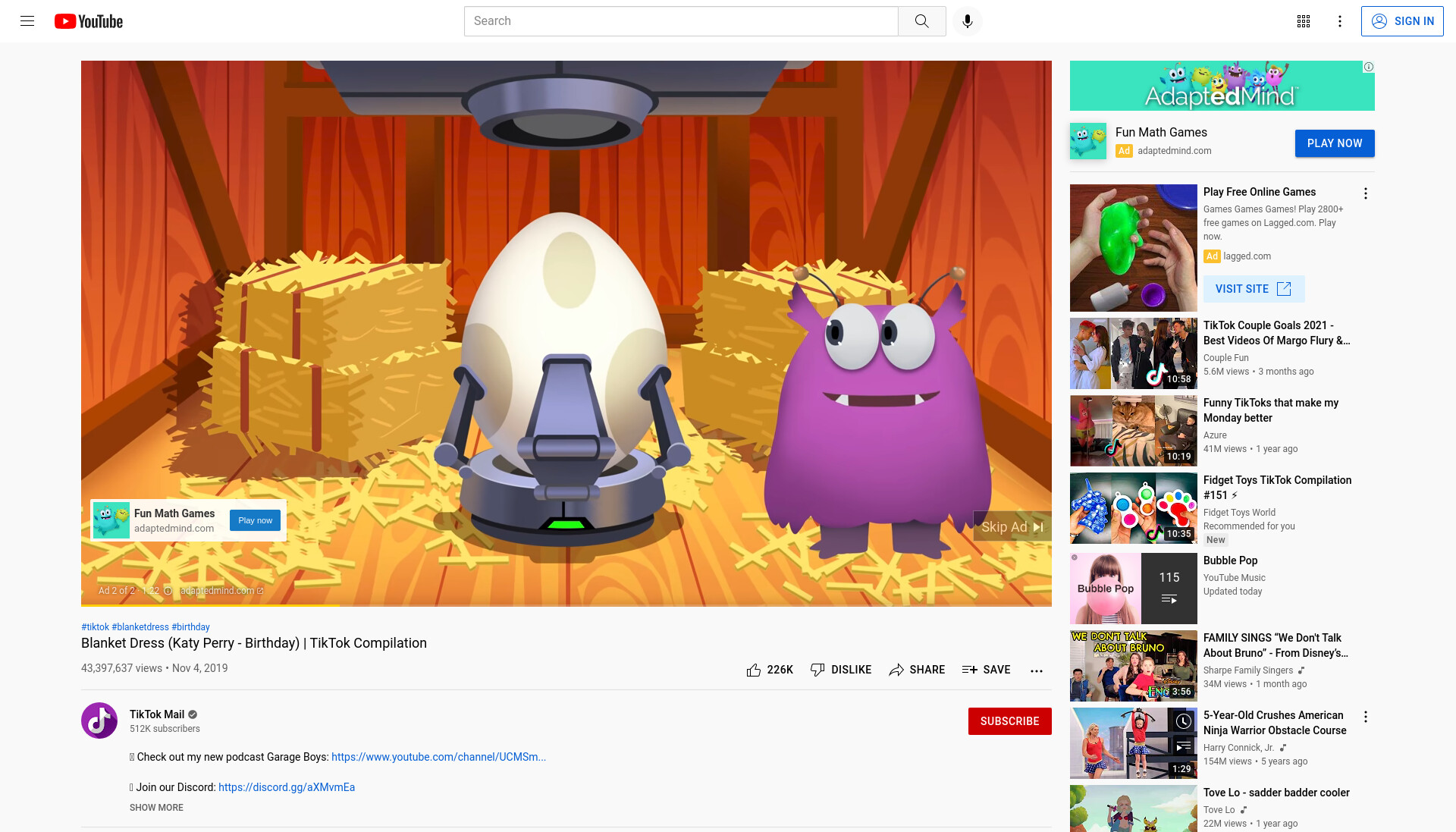Image resolution: width=1456 pixels, height=832 pixels.
Task: Click the #tiktok hashtag
Action: click(95, 627)
